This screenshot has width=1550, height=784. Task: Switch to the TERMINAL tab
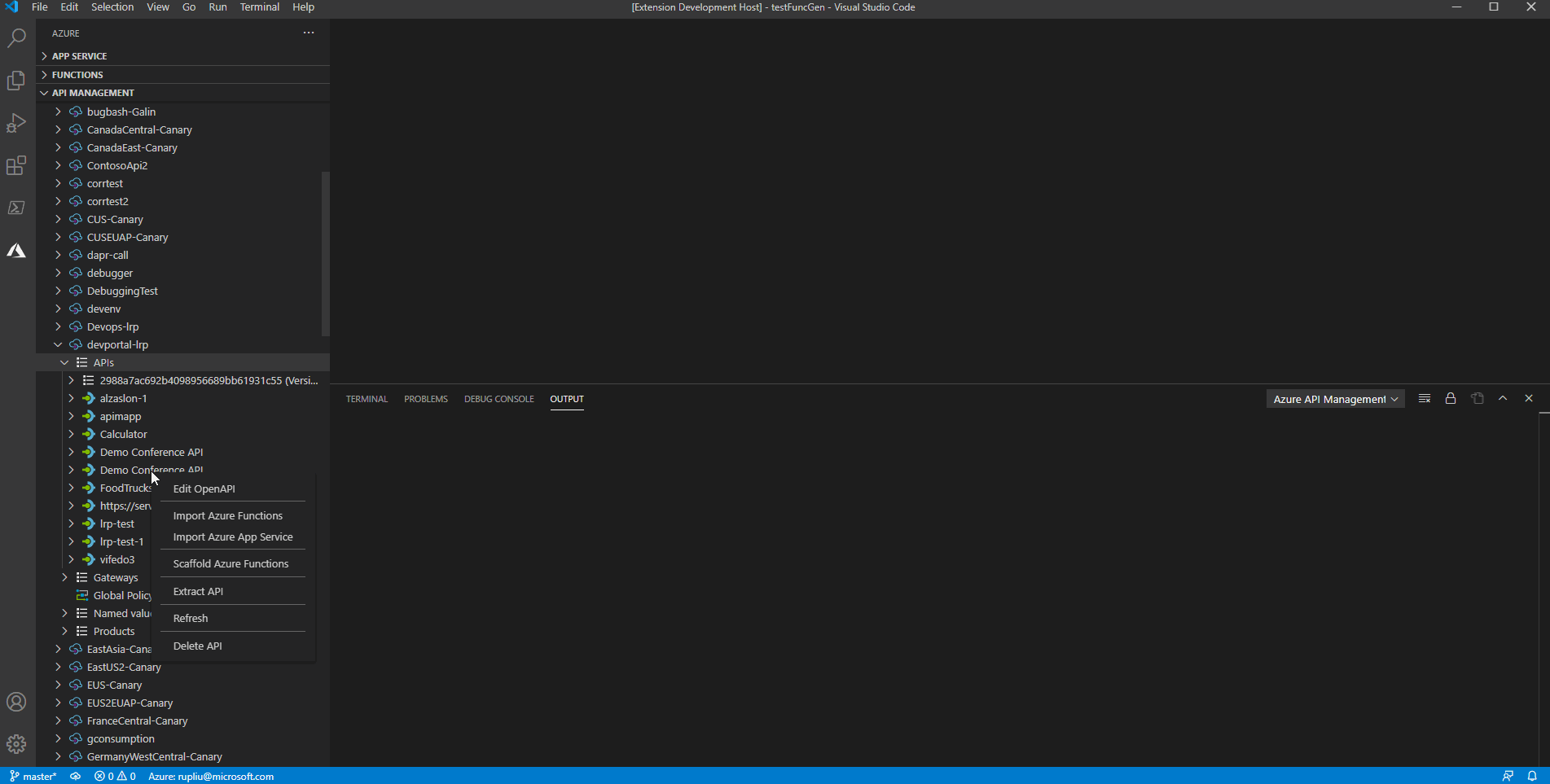367,399
